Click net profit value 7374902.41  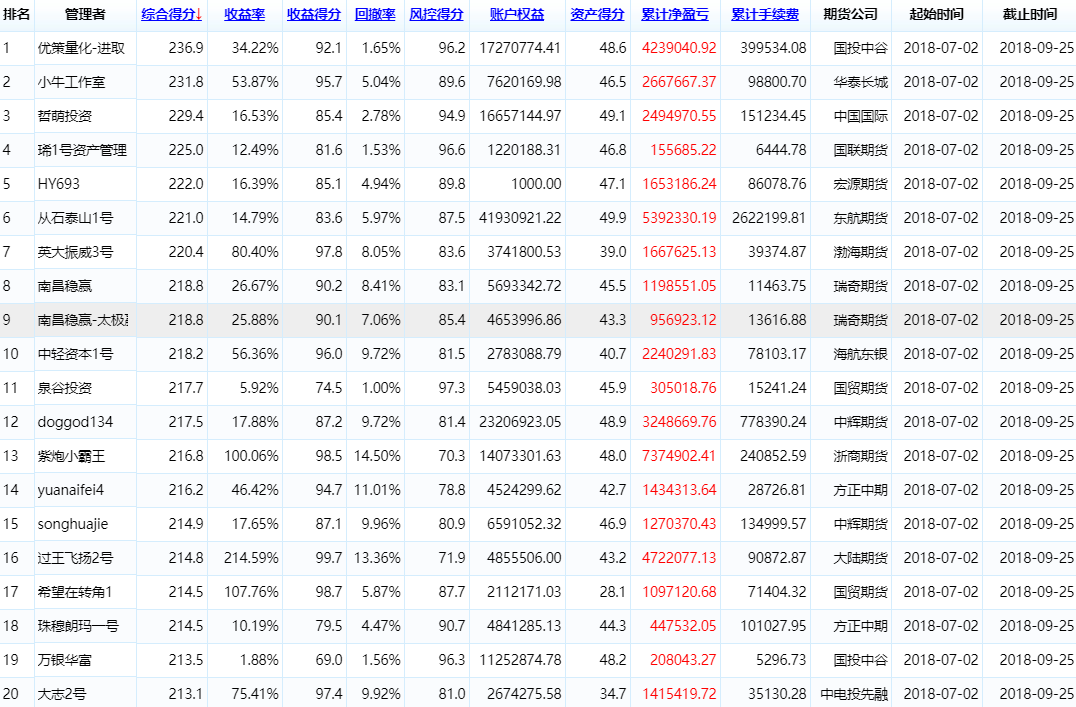pos(679,456)
